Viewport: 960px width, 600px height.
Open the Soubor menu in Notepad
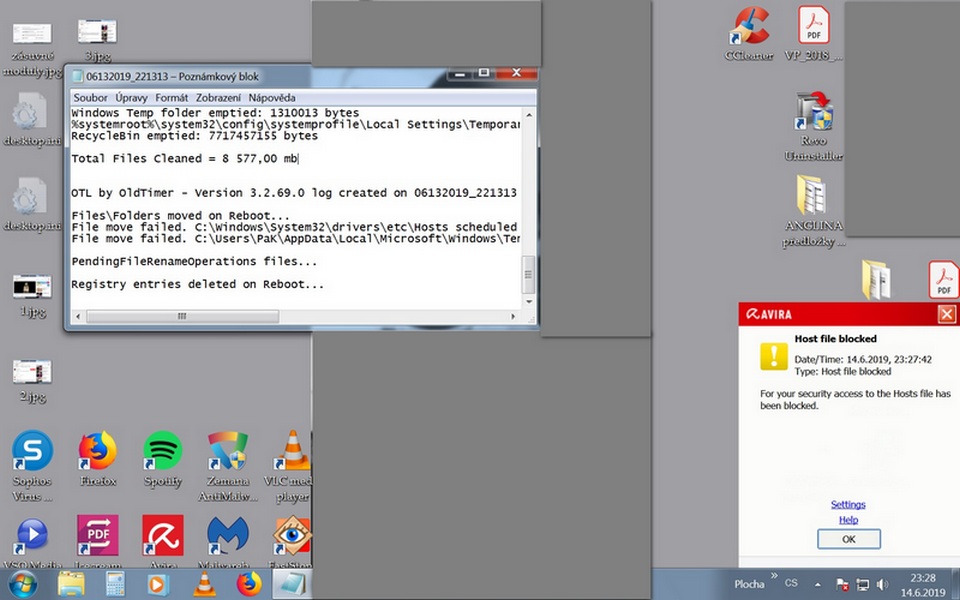click(91, 98)
